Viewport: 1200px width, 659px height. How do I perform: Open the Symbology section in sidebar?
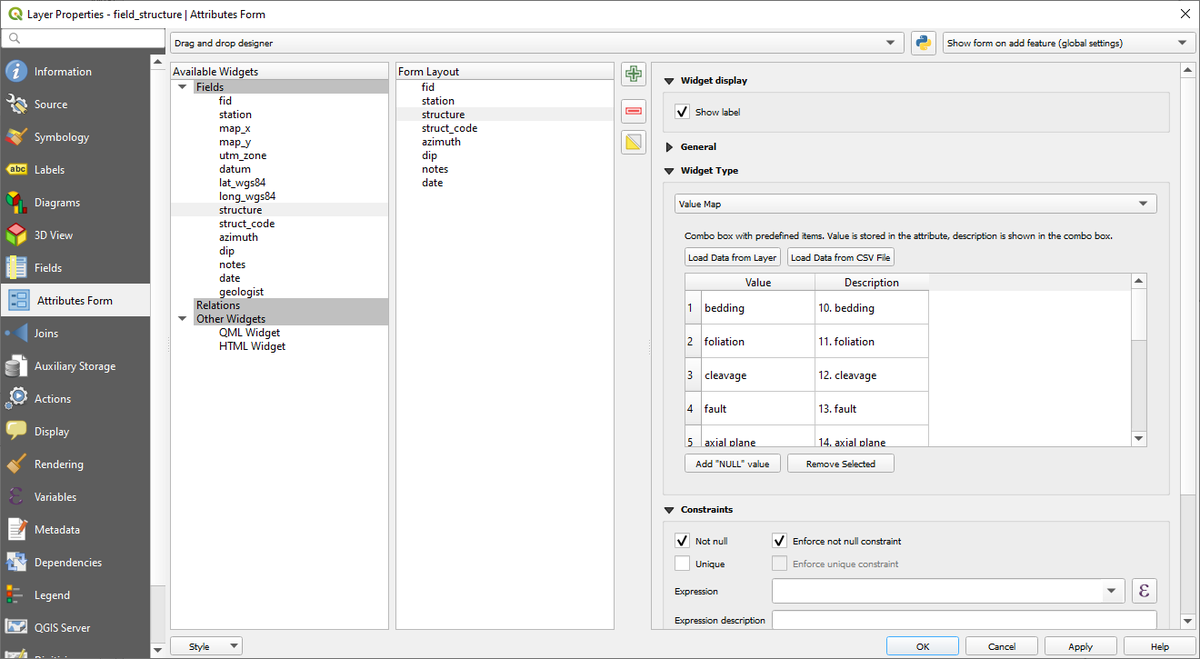pos(61,137)
